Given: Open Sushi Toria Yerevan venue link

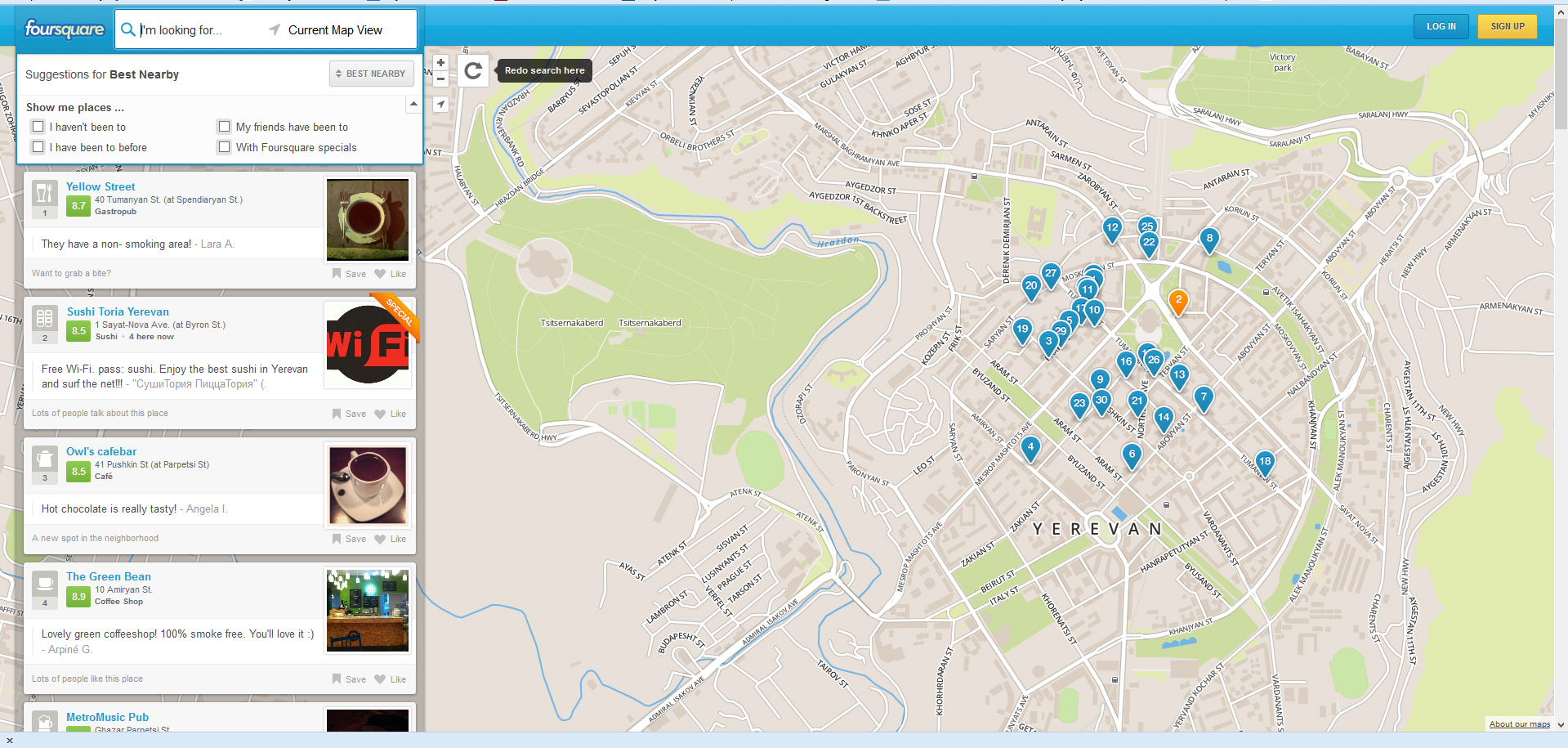Looking at the screenshot, I should (118, 311).
